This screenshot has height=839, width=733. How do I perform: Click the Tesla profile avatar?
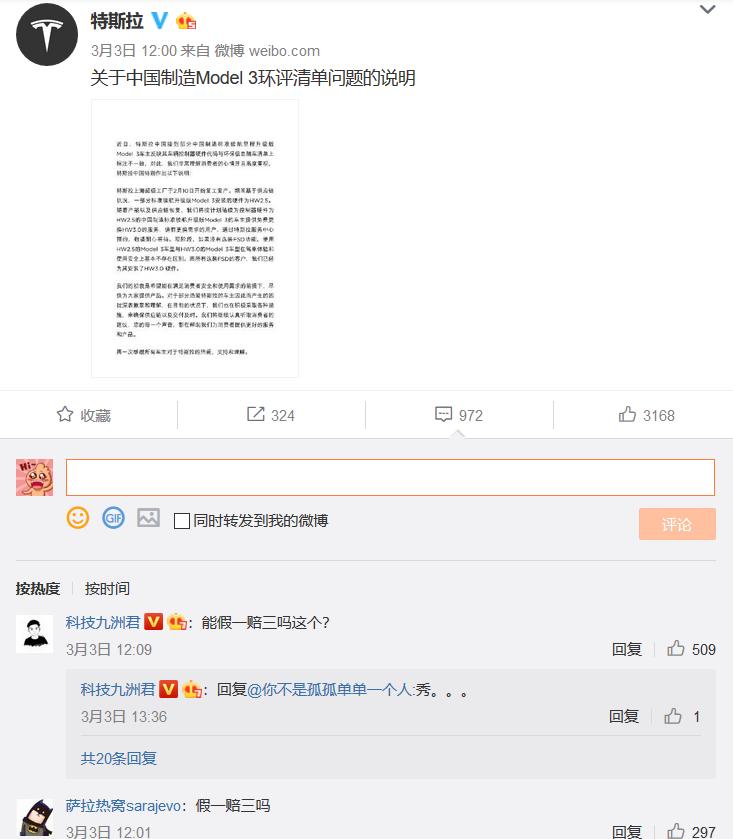pyautogui.click(x=47, y=35)
